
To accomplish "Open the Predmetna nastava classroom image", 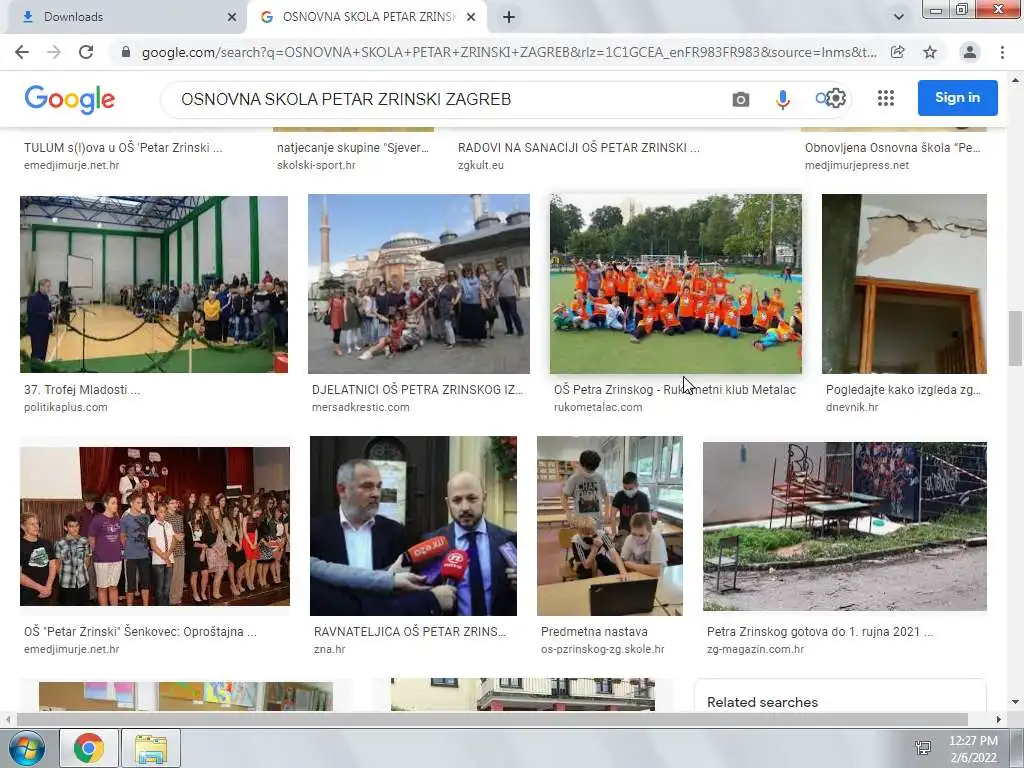I will click(x=610, y=526).
